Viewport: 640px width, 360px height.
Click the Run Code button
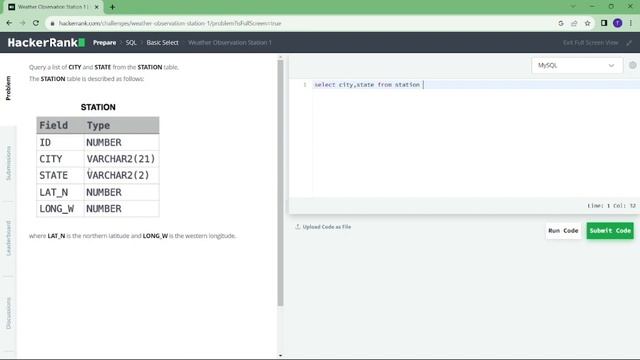coord(563,231)
